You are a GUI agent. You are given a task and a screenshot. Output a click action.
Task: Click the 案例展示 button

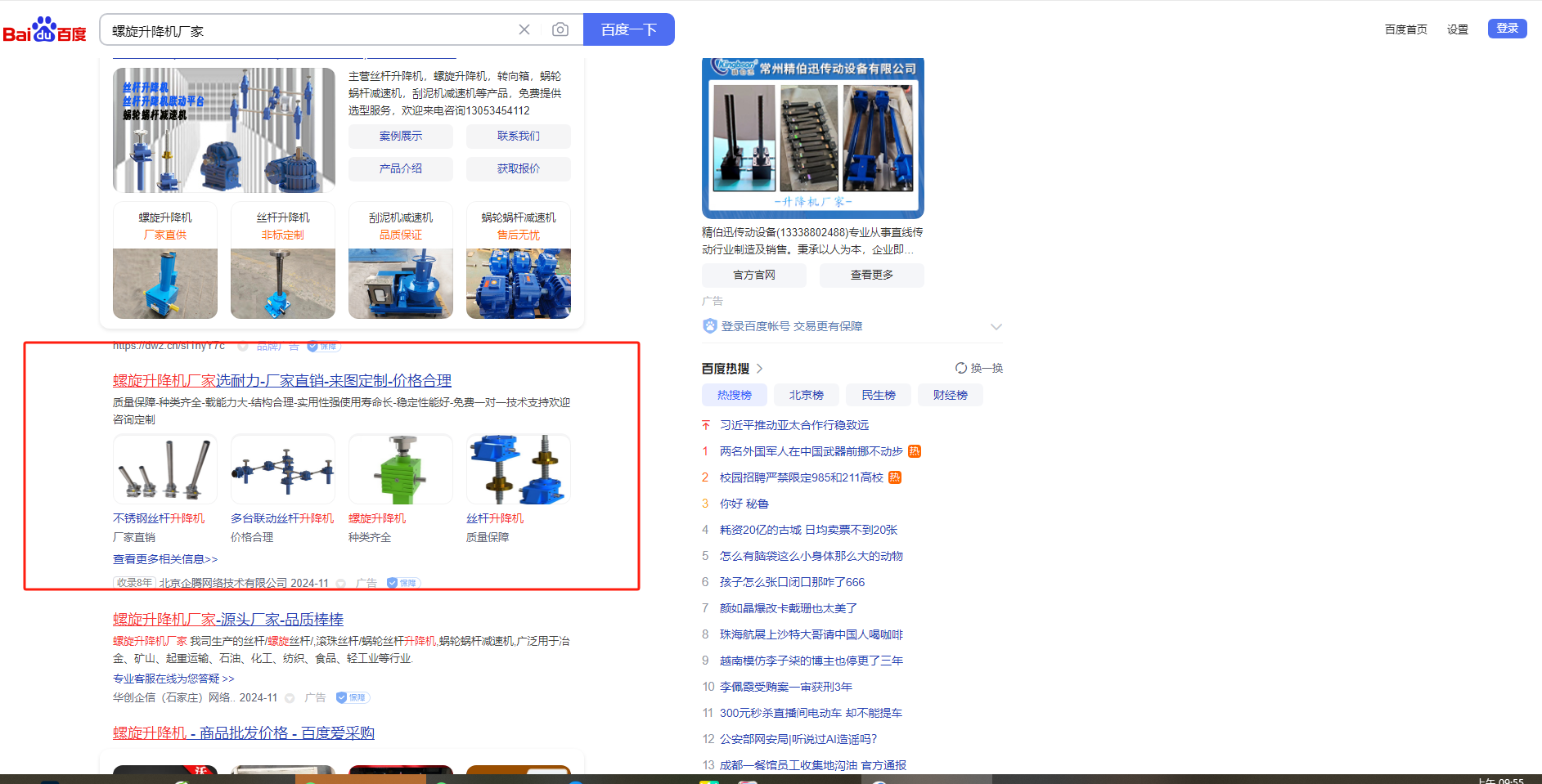tap(401, 136)
